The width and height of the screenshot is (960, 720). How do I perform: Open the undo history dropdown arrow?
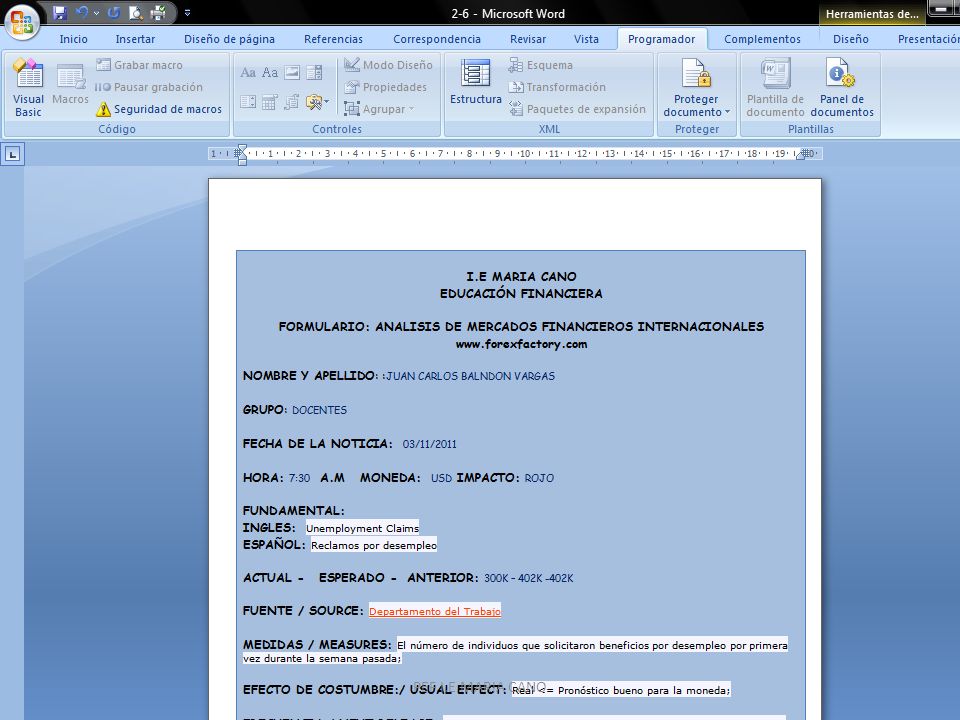click(96, 13)
